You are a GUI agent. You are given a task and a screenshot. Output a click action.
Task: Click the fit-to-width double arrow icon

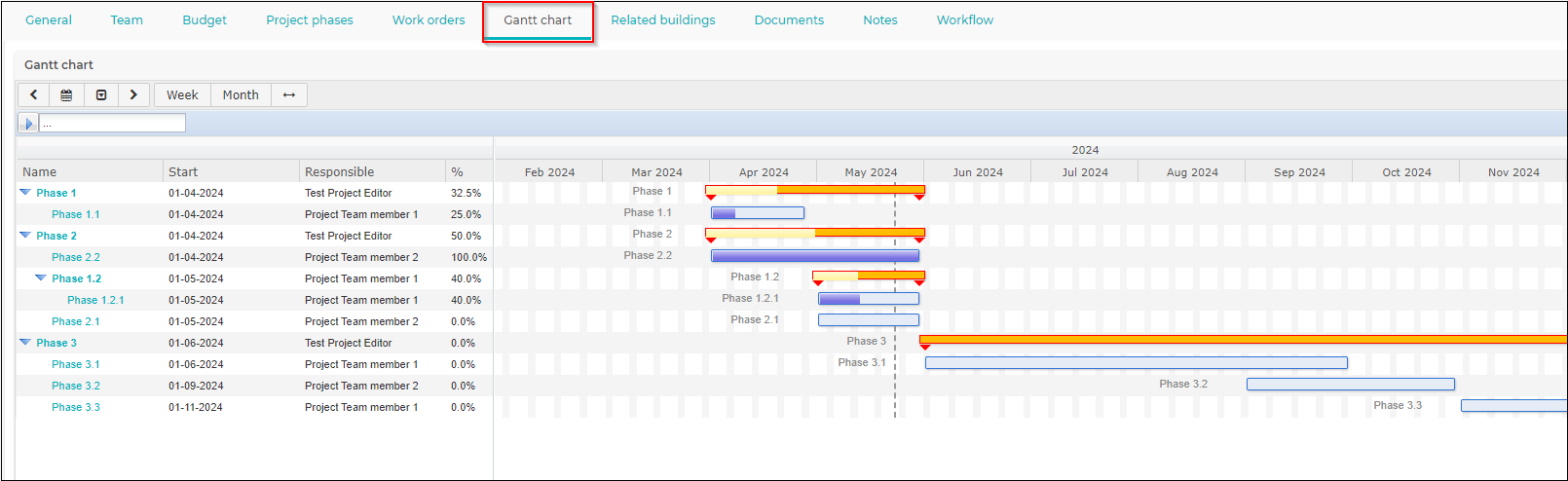point(289,94)
